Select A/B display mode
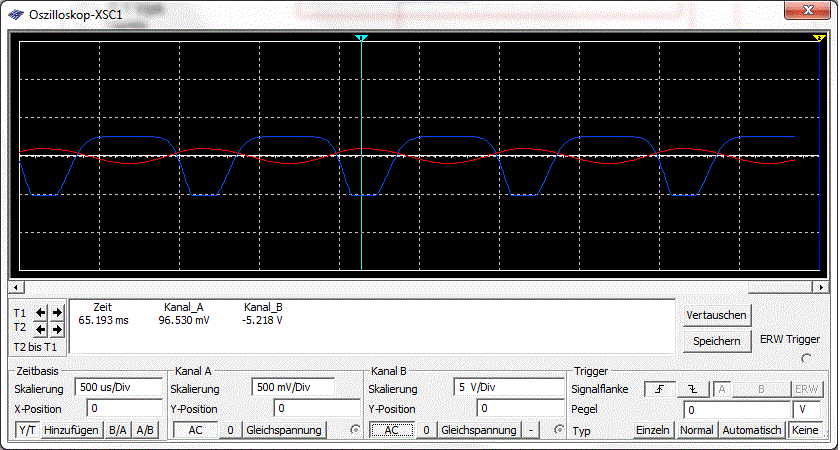This screenshot has height=450, width=840. click(145, 430)
